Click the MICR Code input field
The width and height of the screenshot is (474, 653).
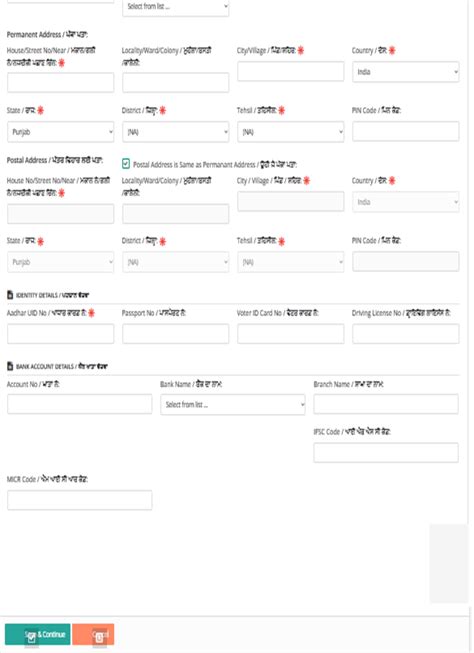[80, 500]
